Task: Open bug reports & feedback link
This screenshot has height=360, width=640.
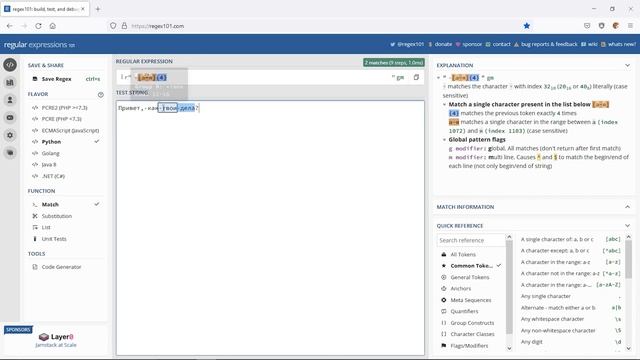Action: pos(546,44)
